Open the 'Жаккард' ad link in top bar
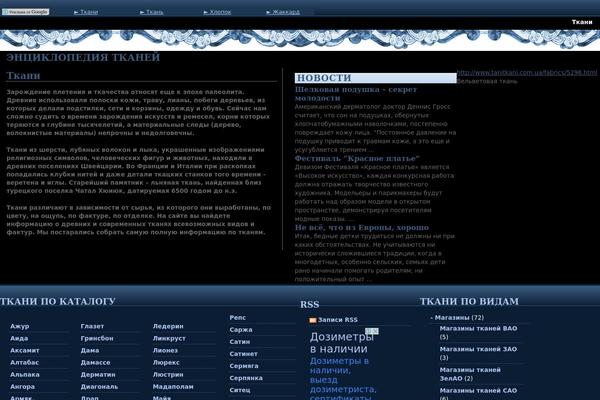Viewport: 600px width, 400px height. tap(283, 12)
